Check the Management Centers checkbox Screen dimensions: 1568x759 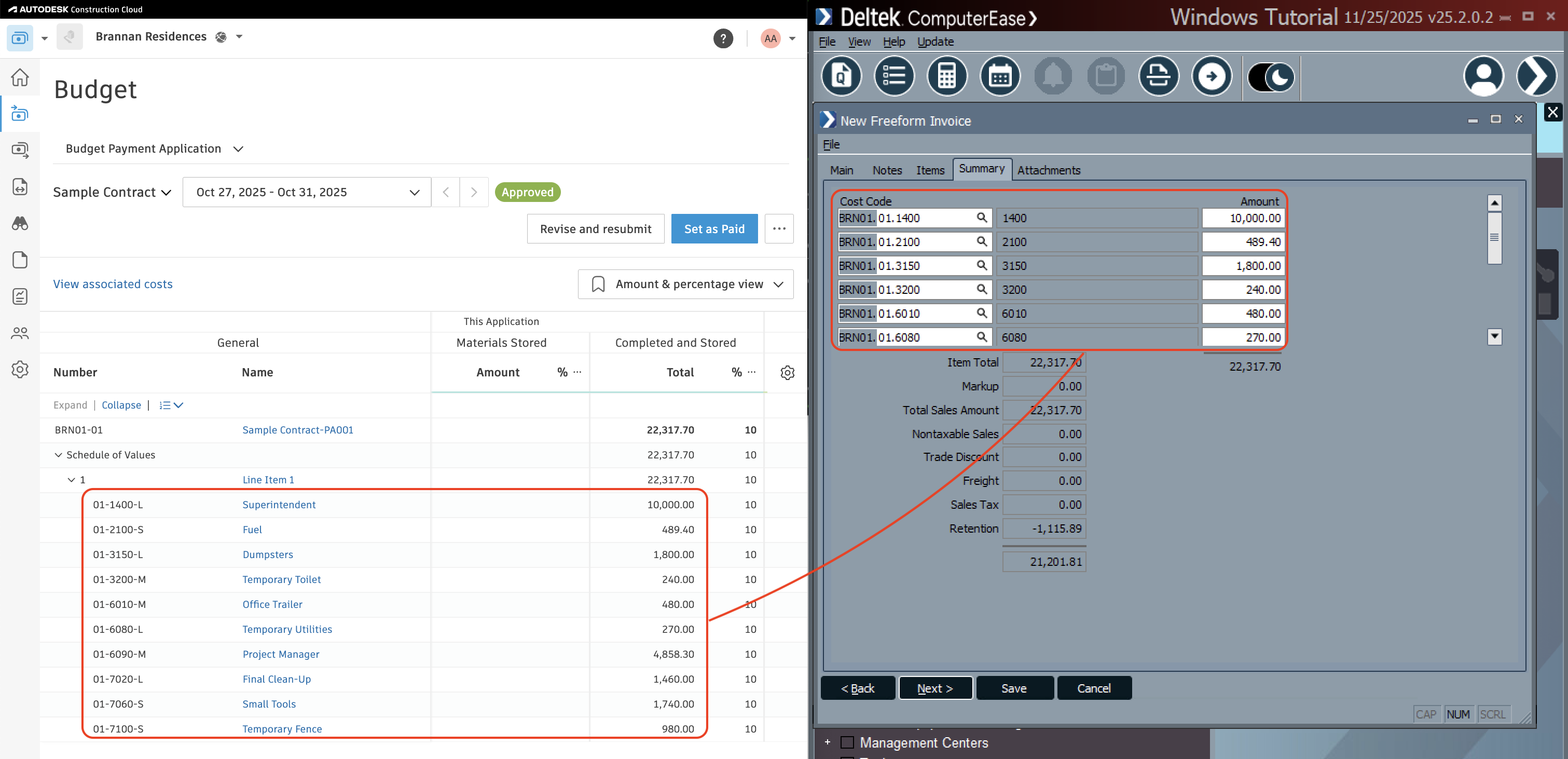[x=847, y=742]
